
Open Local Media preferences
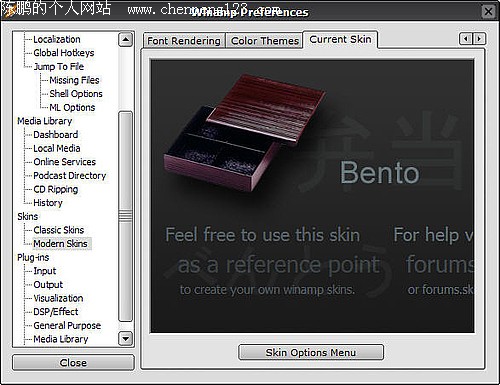click(x=57, y=148)
